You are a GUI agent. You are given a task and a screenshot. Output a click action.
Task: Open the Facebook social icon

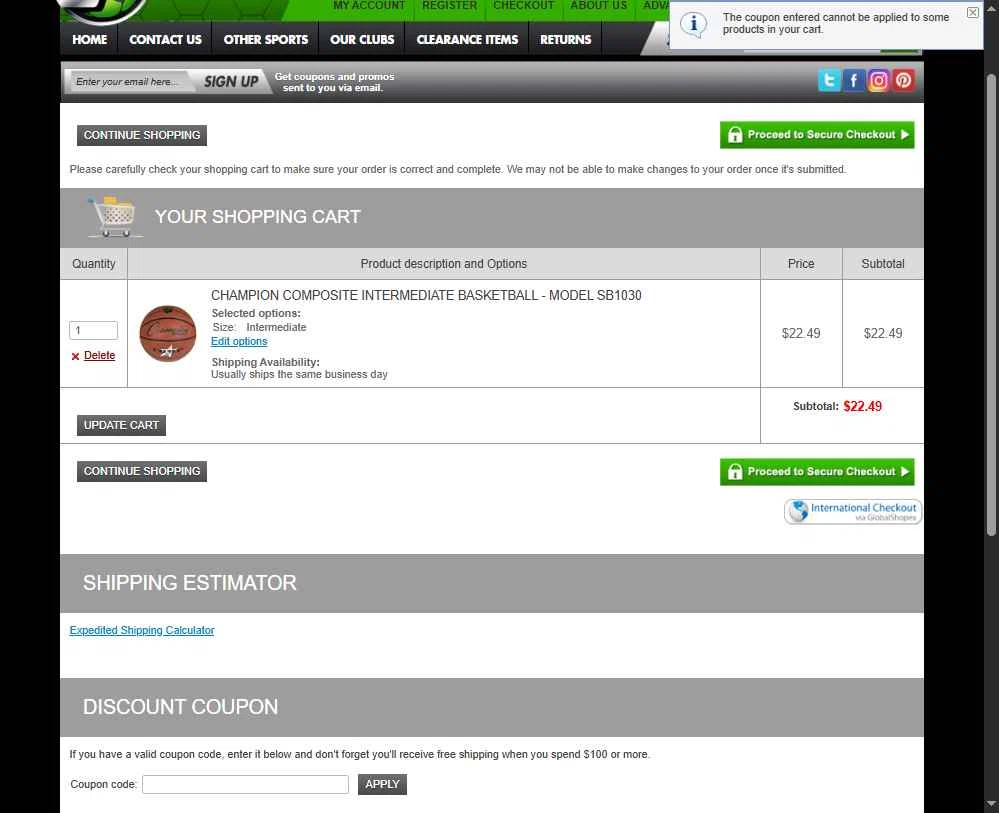[x=854, y=80]
